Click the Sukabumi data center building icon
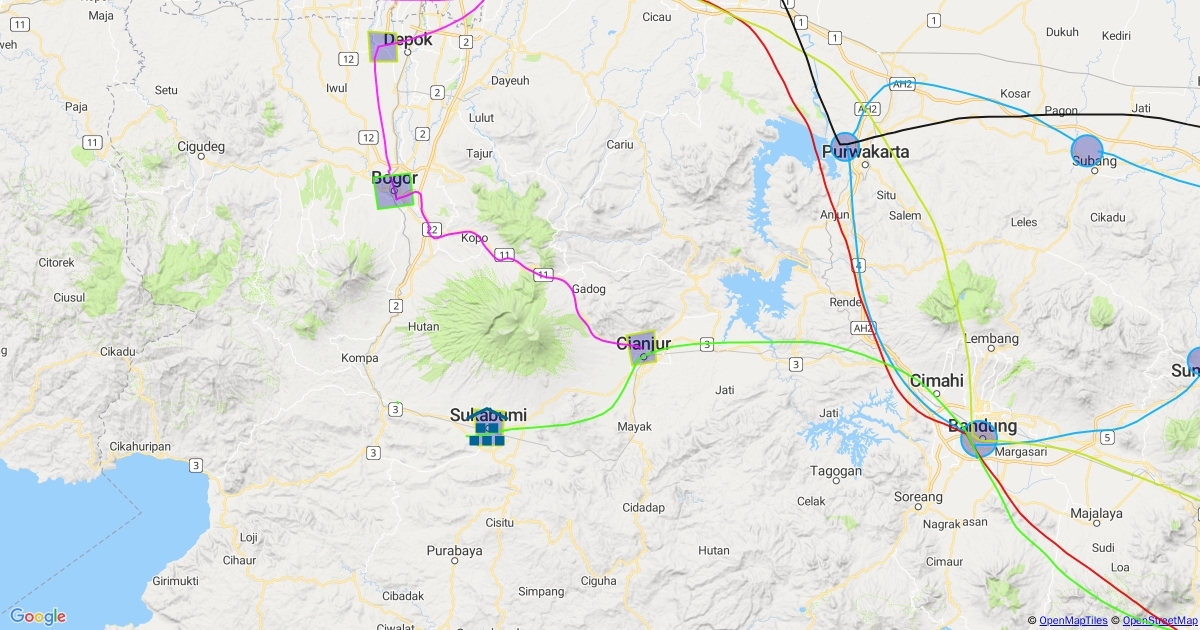This screenshot has height=630, width=1200. click(x=486, y=427)
